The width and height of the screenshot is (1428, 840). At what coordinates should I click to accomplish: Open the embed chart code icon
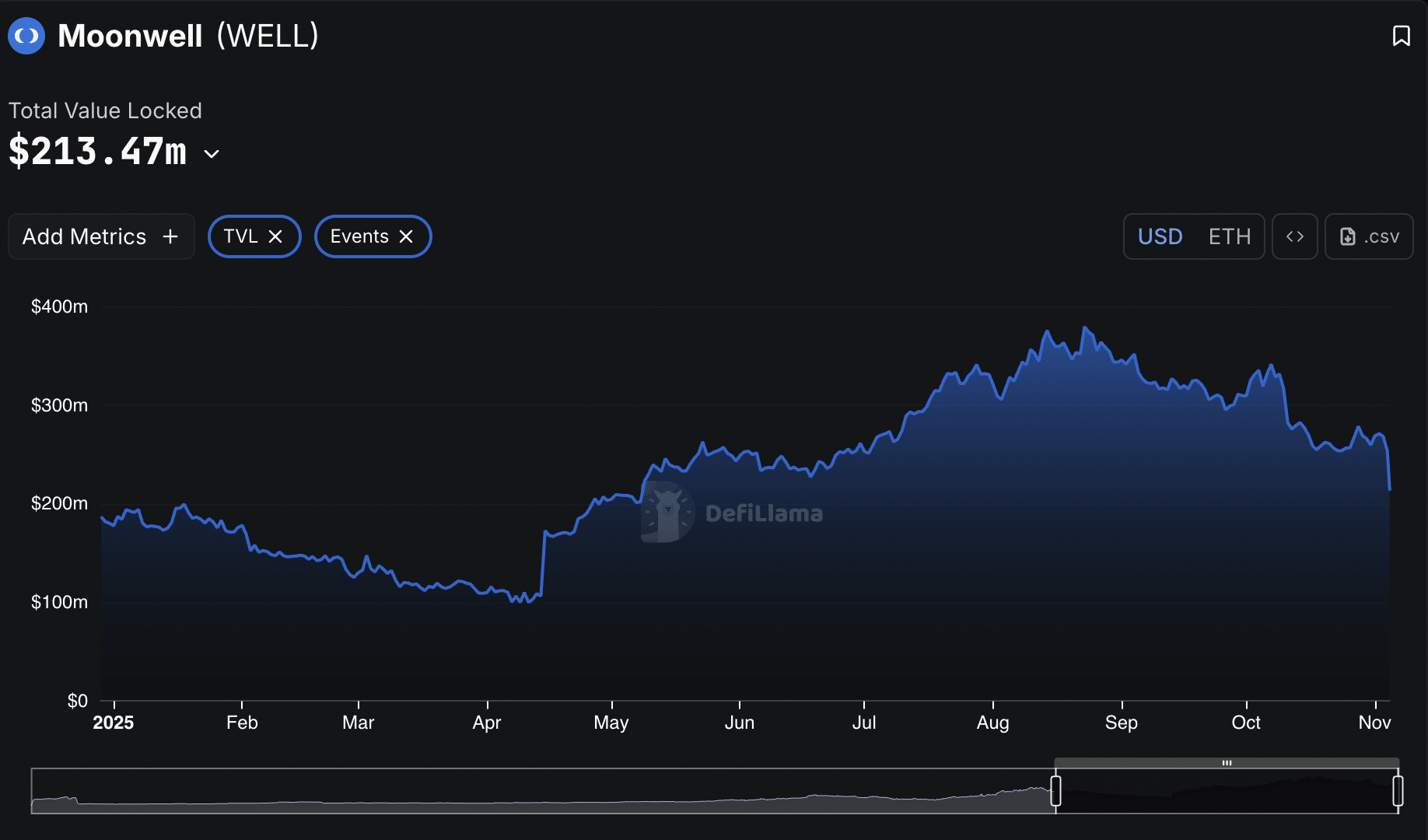coord(1294,236)
